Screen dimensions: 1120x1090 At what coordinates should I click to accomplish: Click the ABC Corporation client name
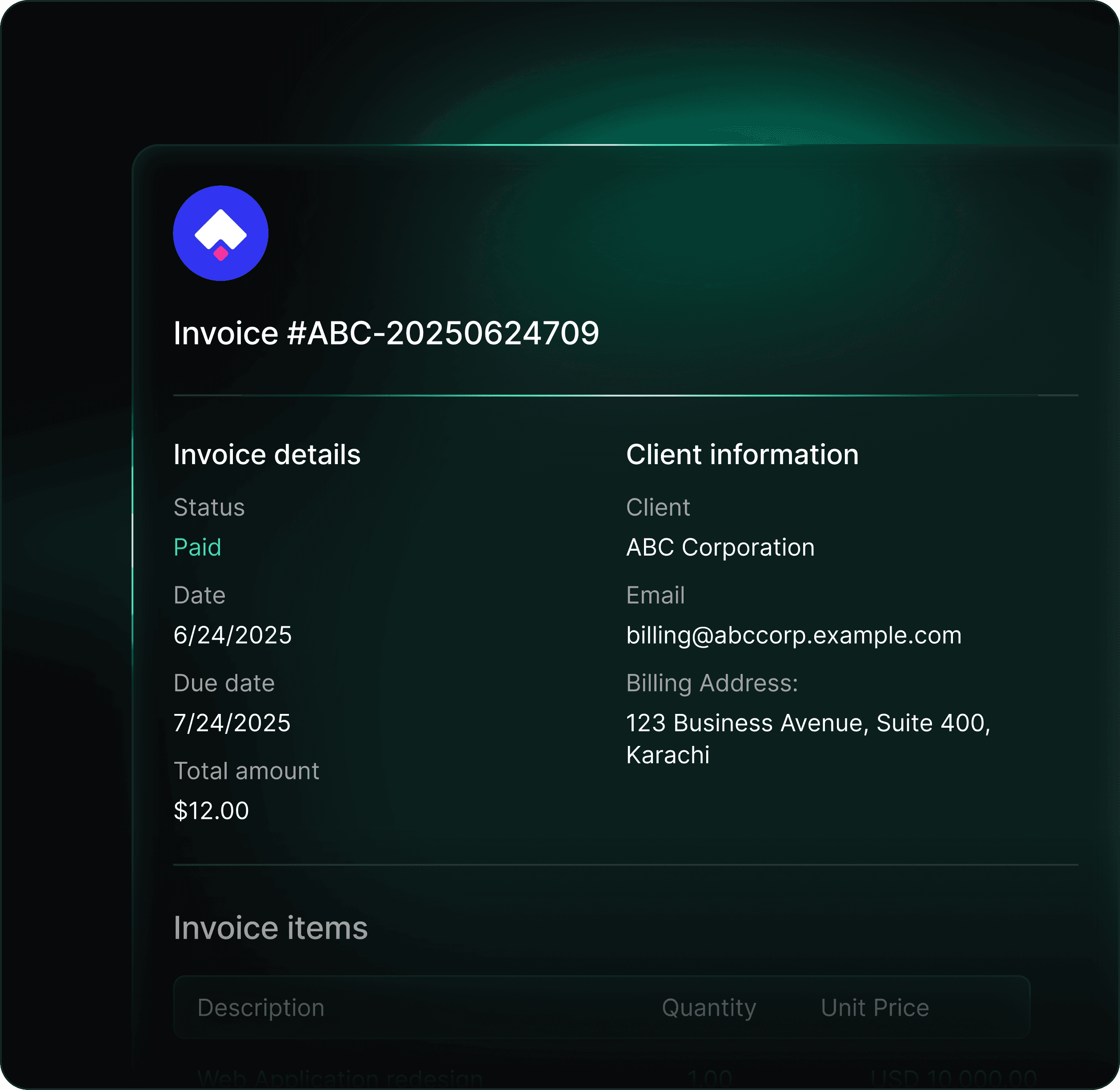pyautogui.click(x=720, y=547)
